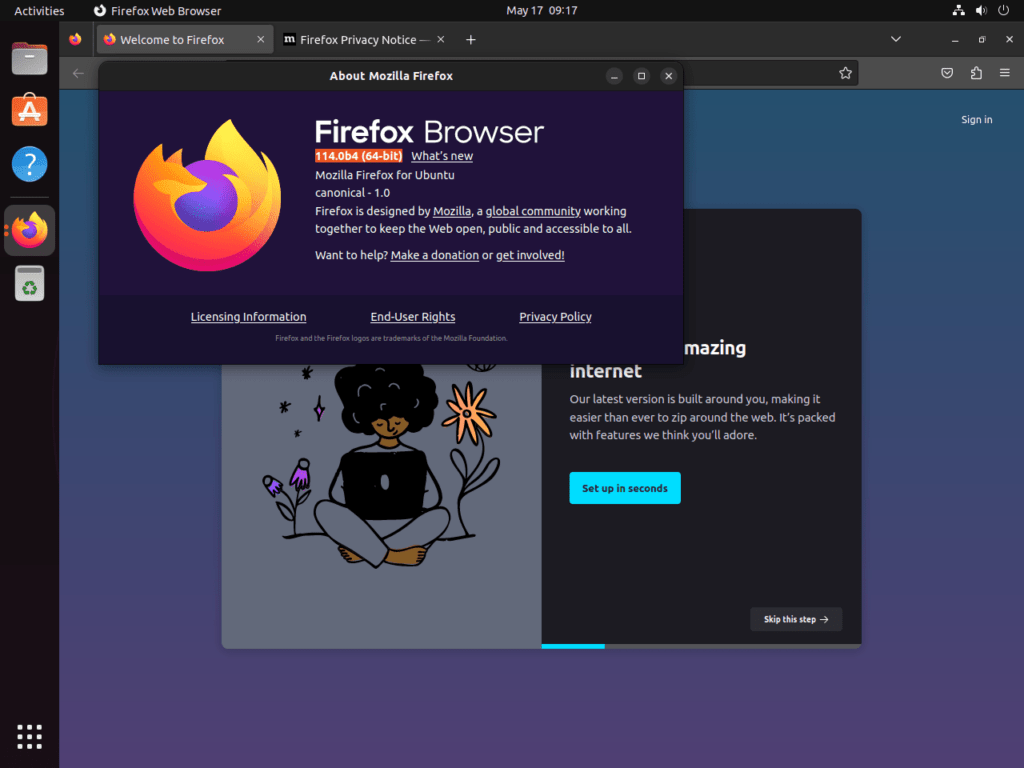Image resolution: width=1024 pixels, height=768 pixels.
Task: Click the Firefox icon in the dock
Action: coord(29,230)
